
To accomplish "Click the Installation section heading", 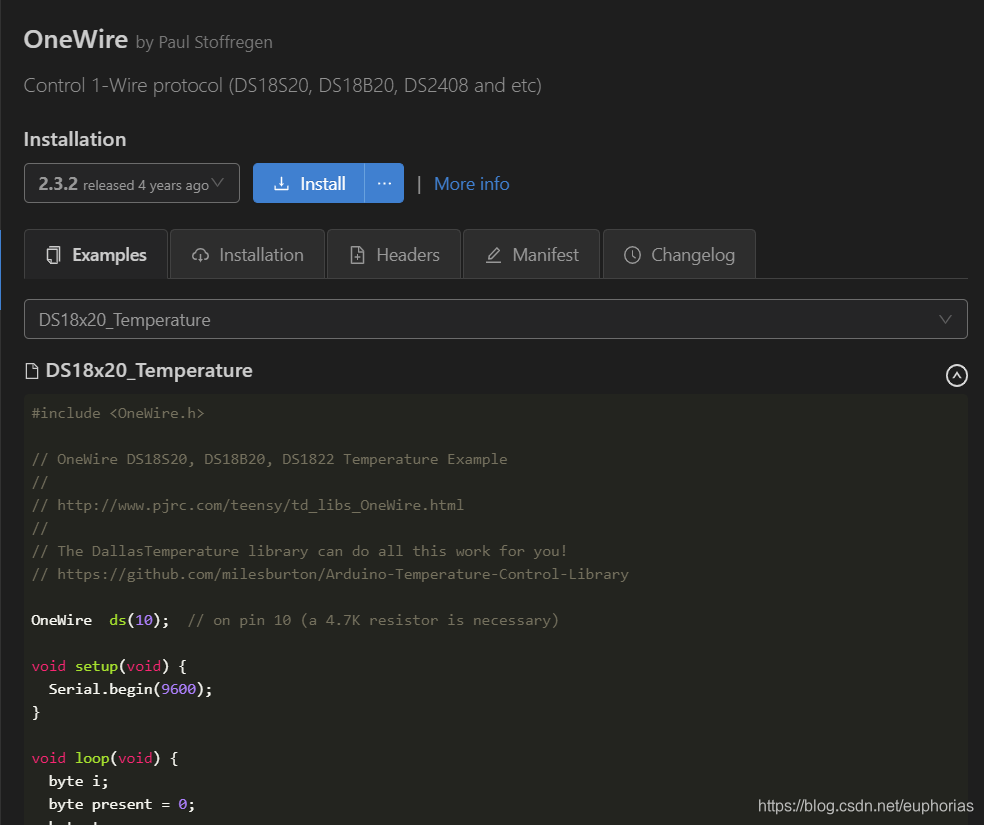I will click(75, 139).
